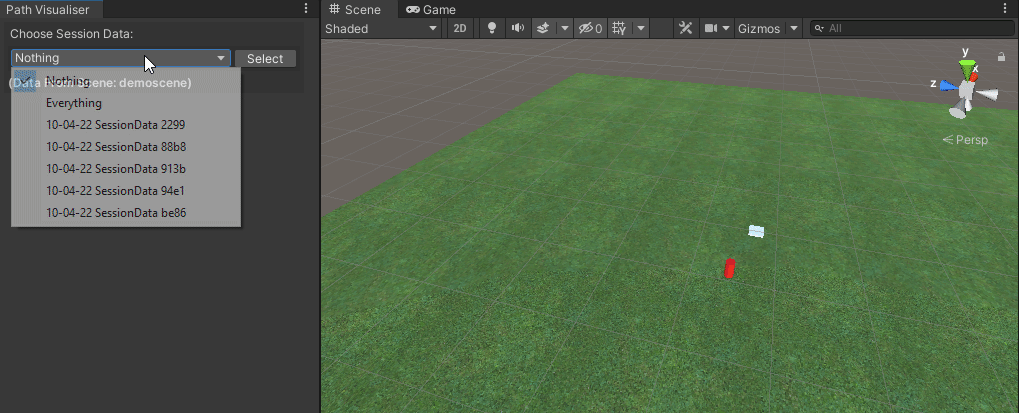Viewport: 1019px width, 413px height.
Task: Switch to the Scene tab
Action: tap(355, 10)
